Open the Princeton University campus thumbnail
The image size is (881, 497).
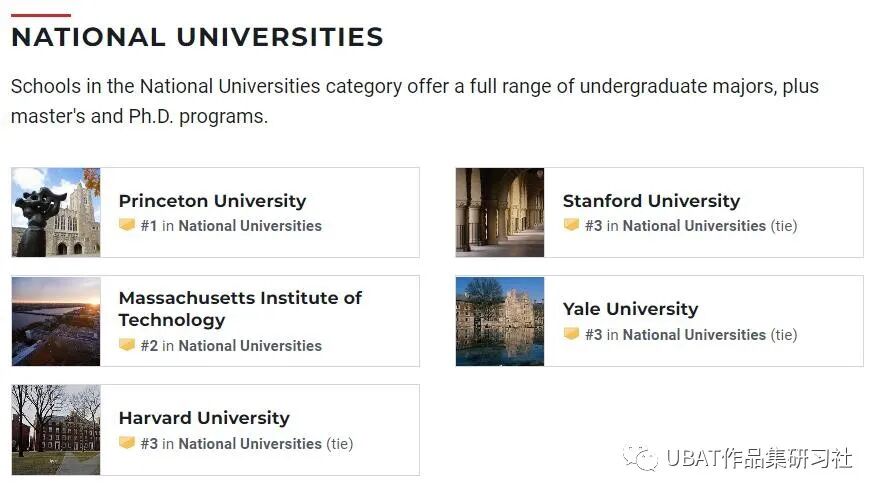56,212
